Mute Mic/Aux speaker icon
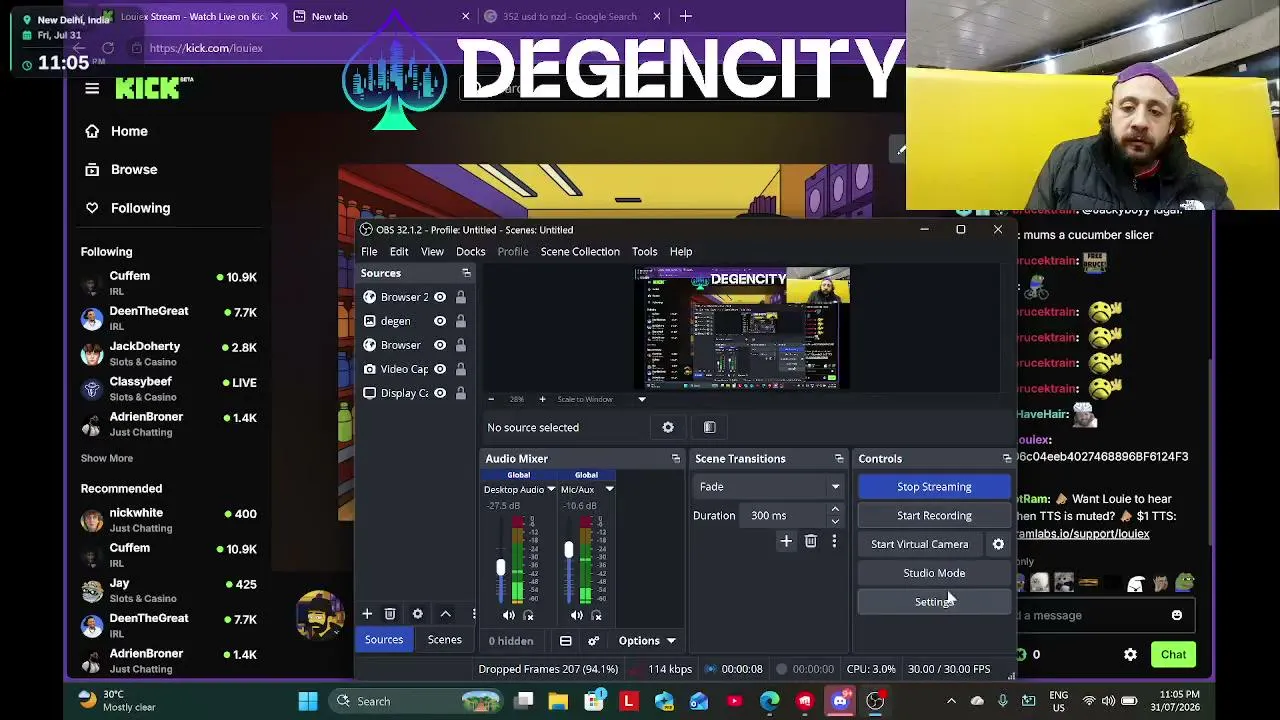The width and height of the screenshot is (1280, 720). [577, 616]
